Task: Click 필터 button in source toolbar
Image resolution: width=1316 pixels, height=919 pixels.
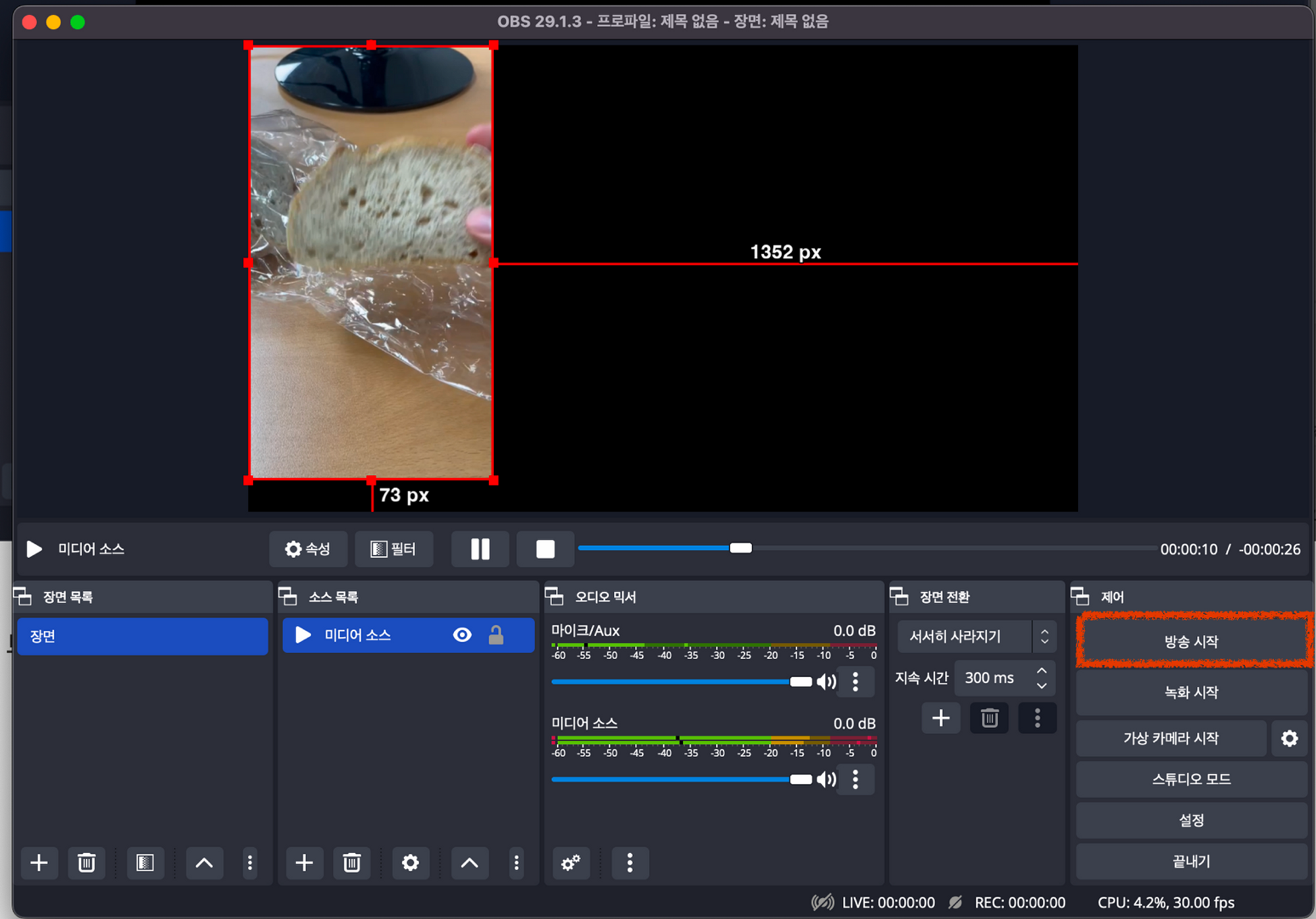Action: [x=393, y=549]
